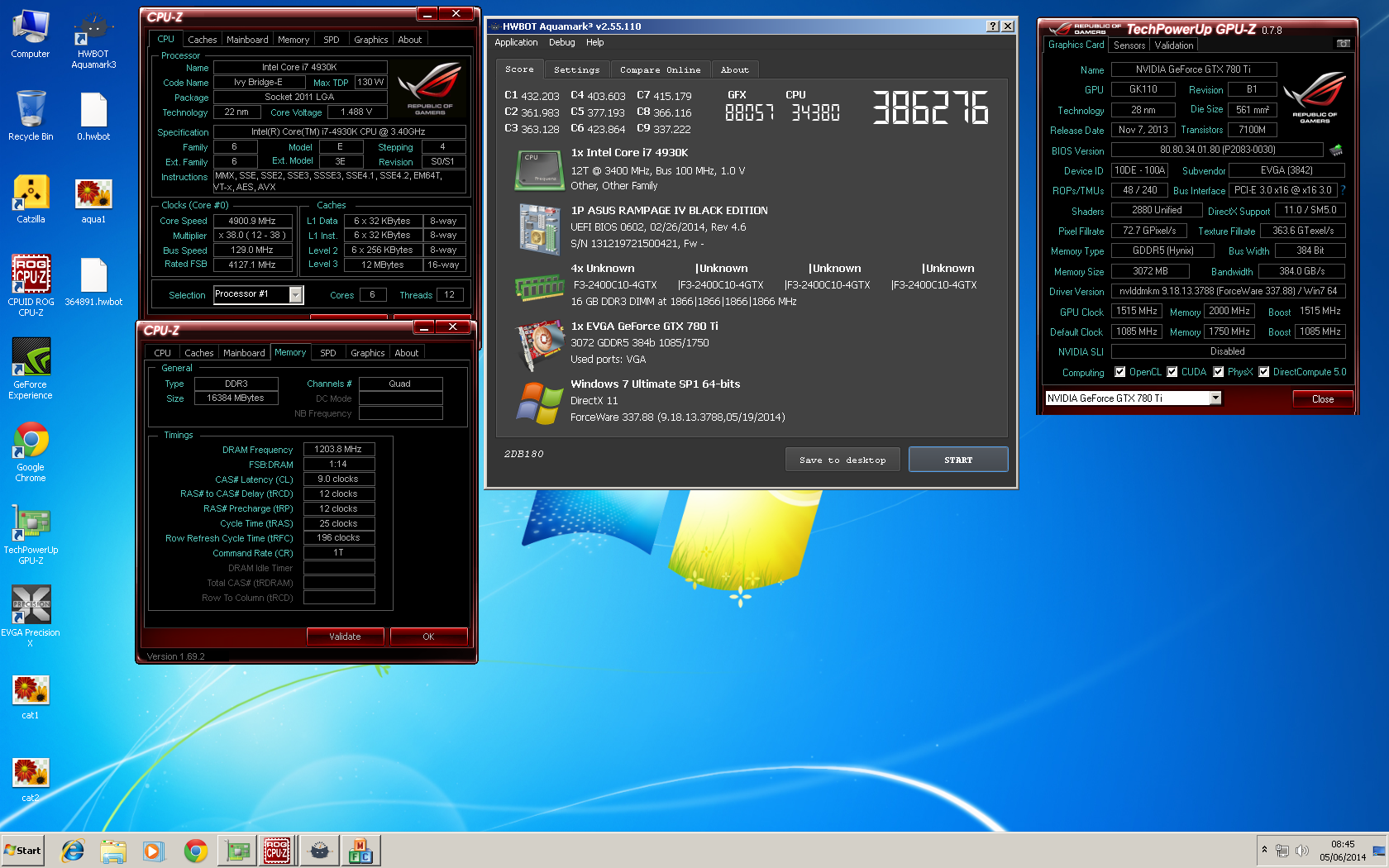Open the Help menu in Aquamark3

coord(594,42)
